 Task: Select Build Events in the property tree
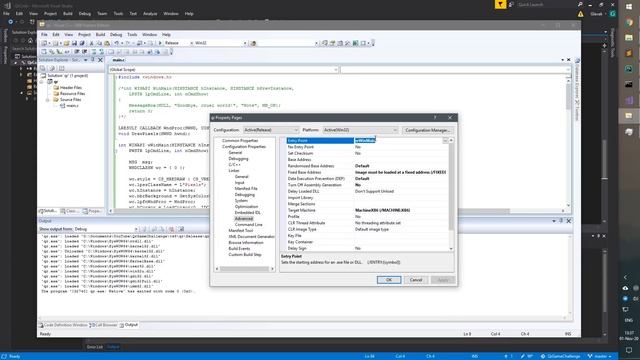pos(239,249)
